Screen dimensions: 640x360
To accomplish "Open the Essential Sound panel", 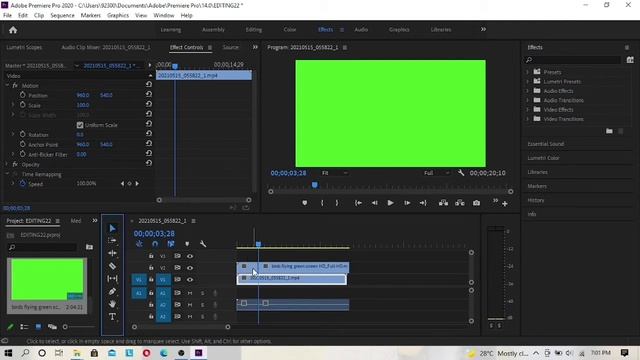I will click(x=545, y=144).
